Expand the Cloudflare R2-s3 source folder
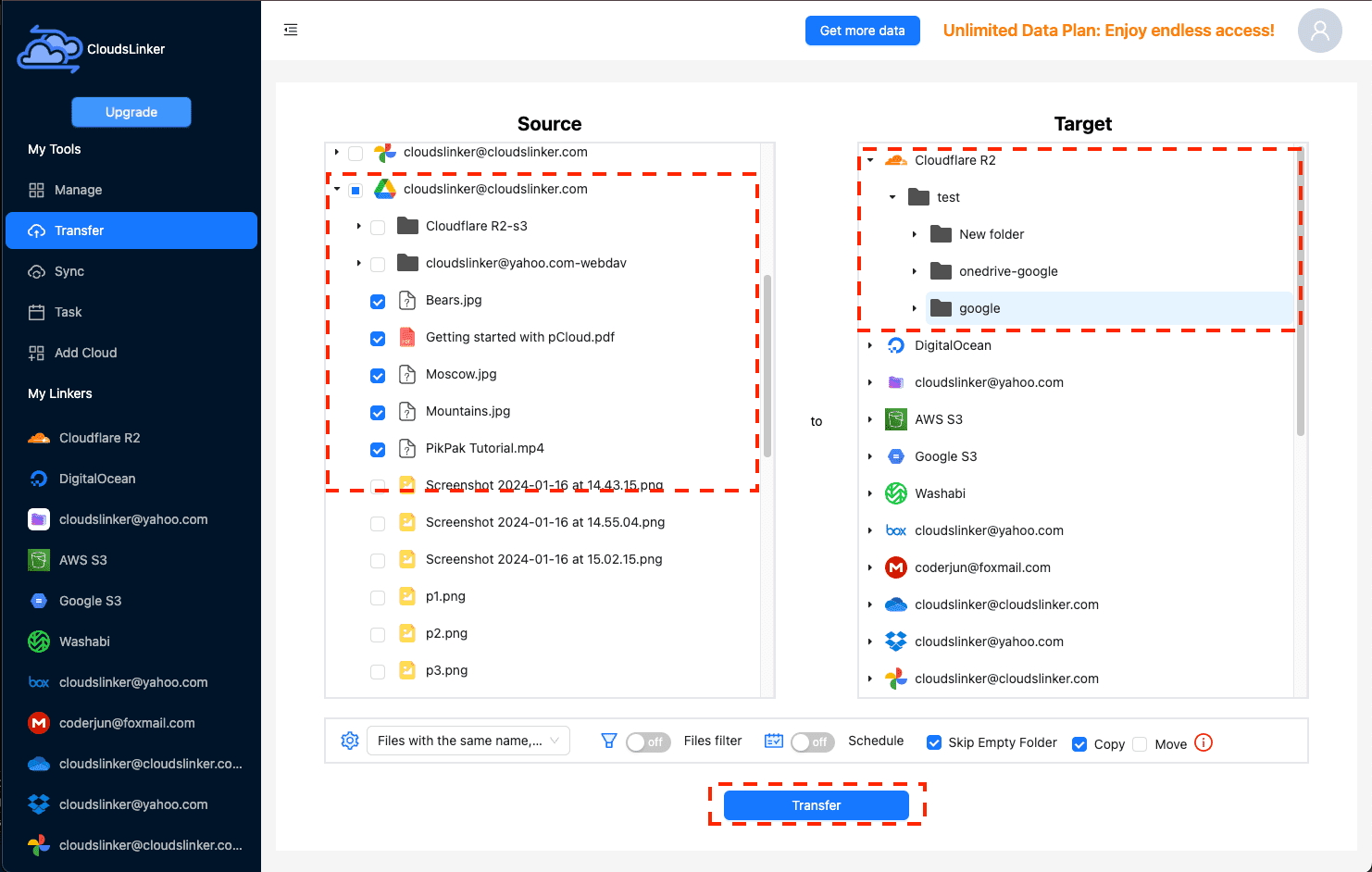Image resolution: width=1372 pixels, height=872 pixels. point(358,226)
